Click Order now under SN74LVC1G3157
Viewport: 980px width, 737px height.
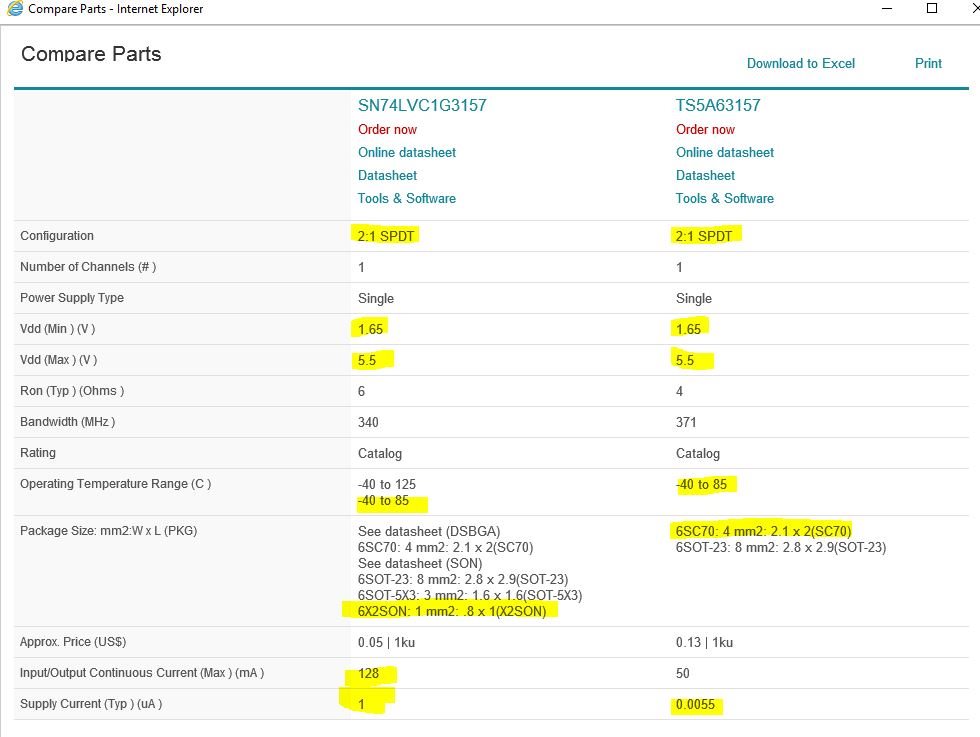click(x=387, y=129)
